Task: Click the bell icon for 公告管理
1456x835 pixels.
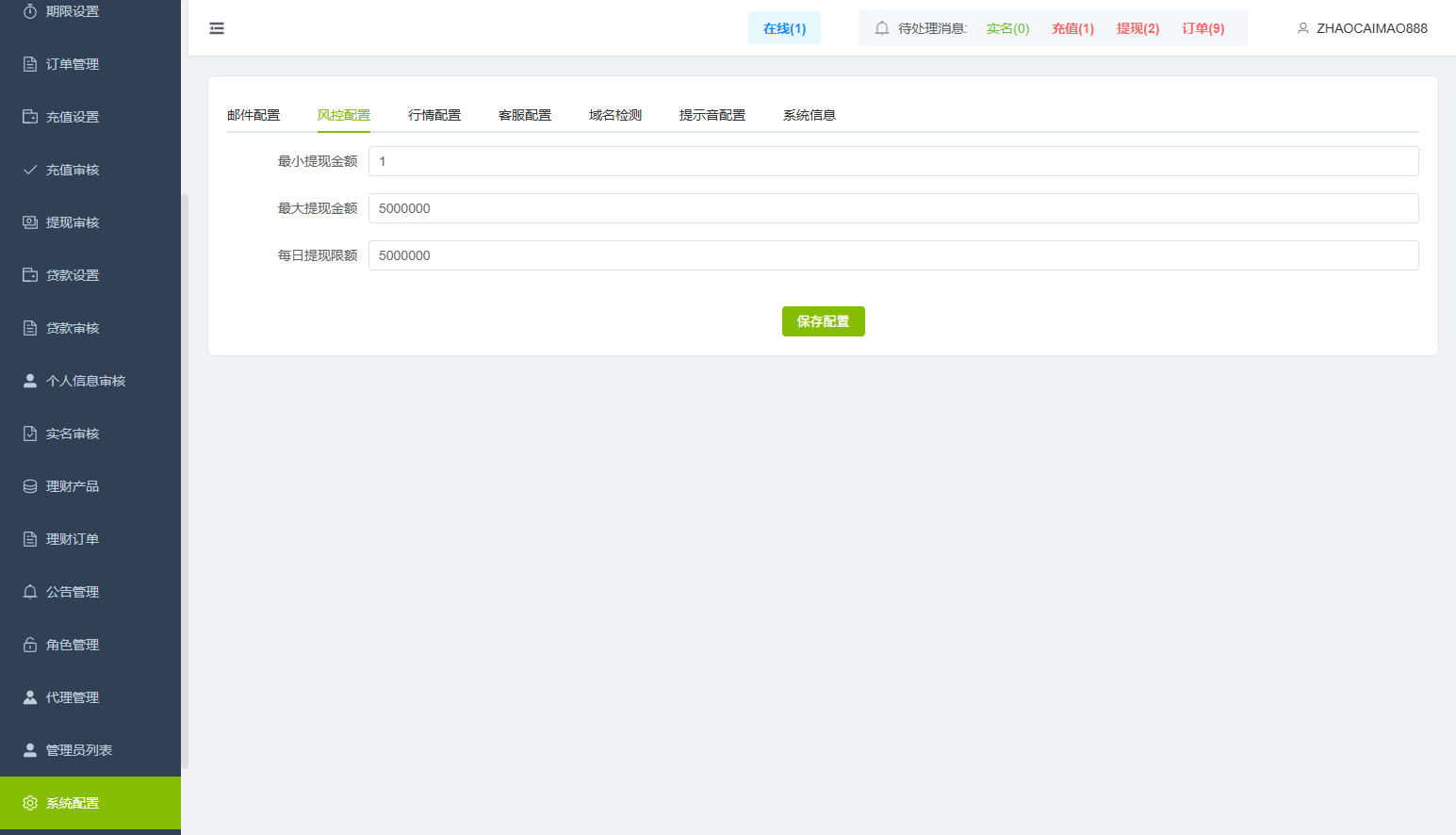Action: (x=30, y=592)
